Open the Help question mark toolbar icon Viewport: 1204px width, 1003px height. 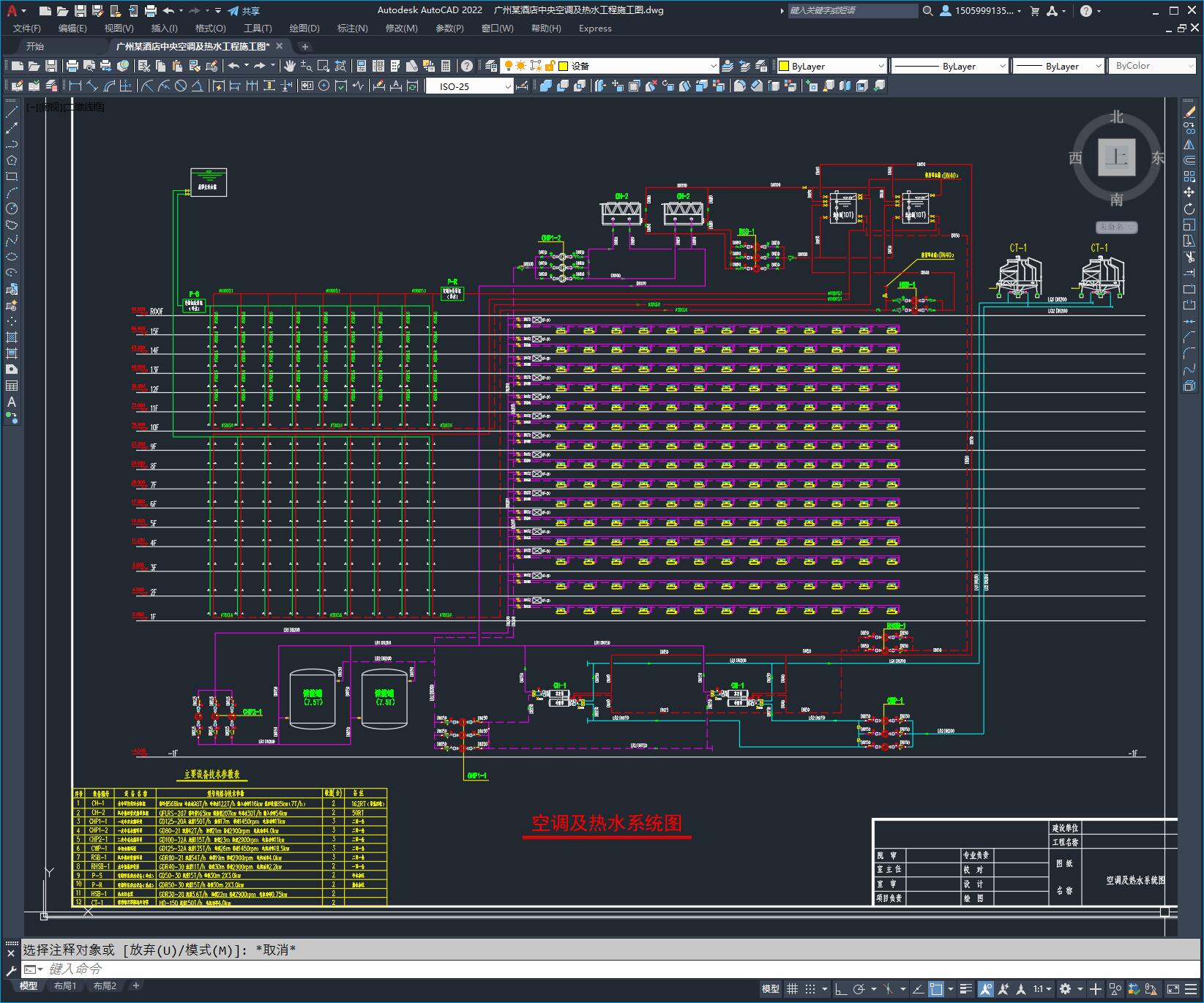467,66
